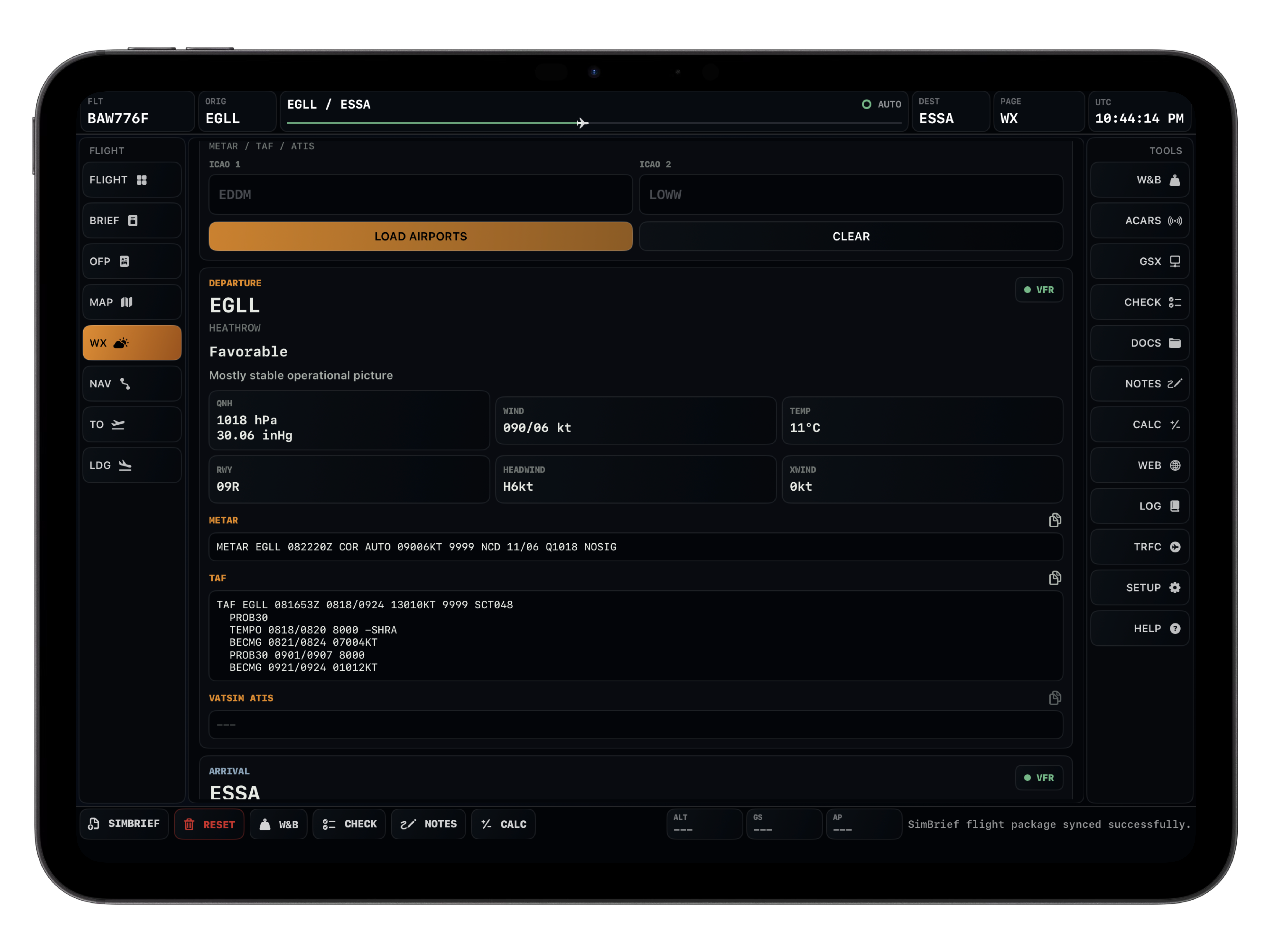
Task: Open NOTES tool in right Tools panel
Action: 1139,383
